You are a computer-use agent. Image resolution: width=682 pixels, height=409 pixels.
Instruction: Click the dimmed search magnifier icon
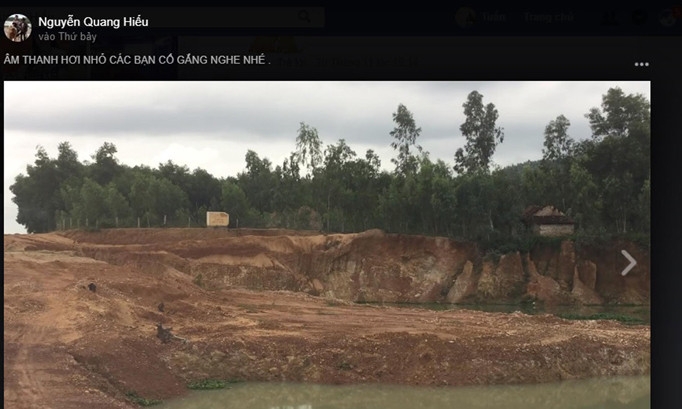(x=305, y=17)
